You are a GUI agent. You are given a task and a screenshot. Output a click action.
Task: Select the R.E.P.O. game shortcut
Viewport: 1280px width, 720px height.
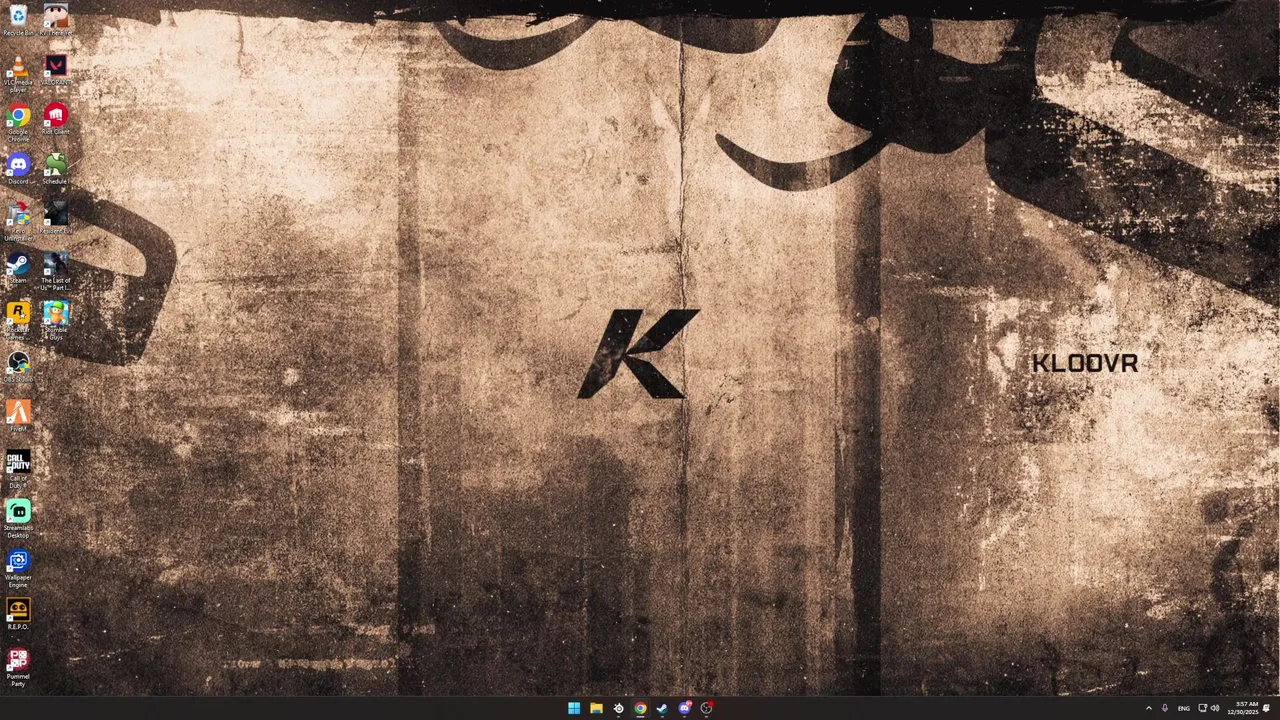coord(18,615)
